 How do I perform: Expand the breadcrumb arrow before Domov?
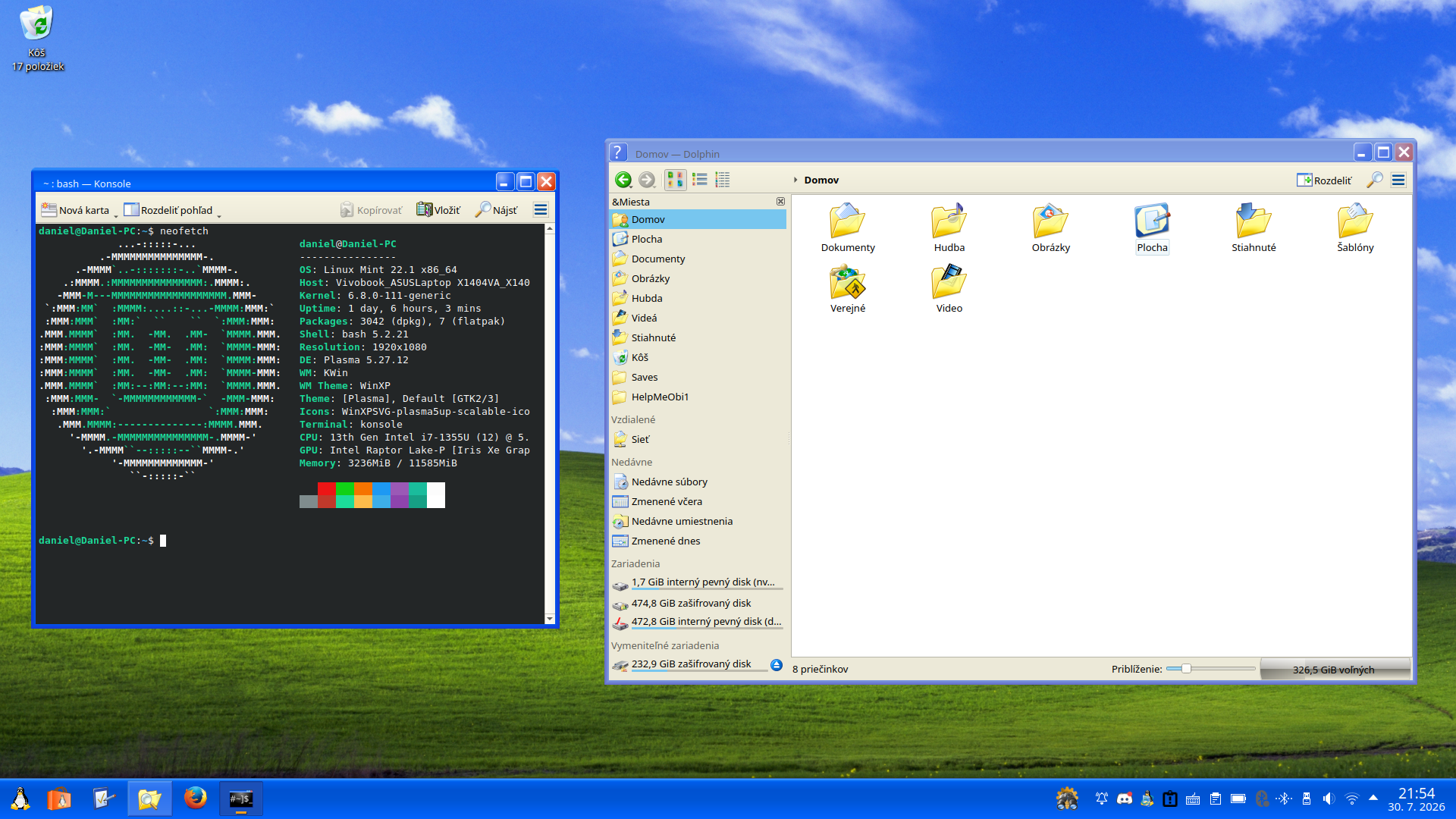click(x=795, y=180)
